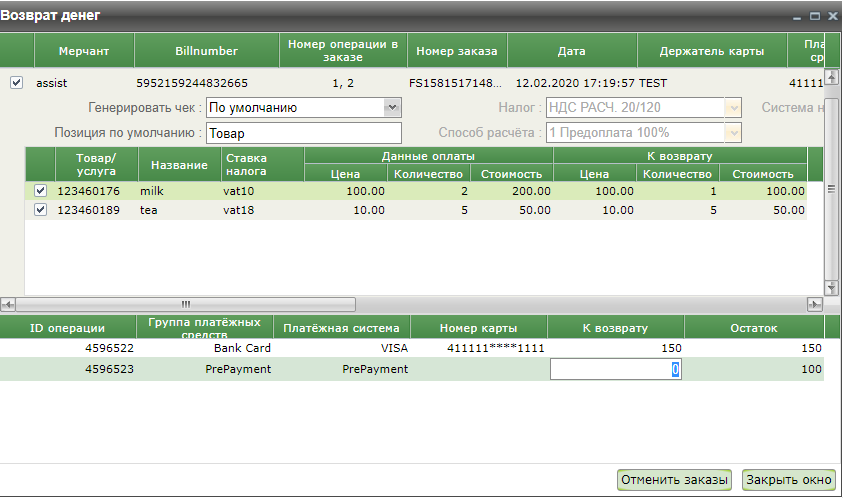
Task: Maximize the Возврат денег window
Action: 815,16
